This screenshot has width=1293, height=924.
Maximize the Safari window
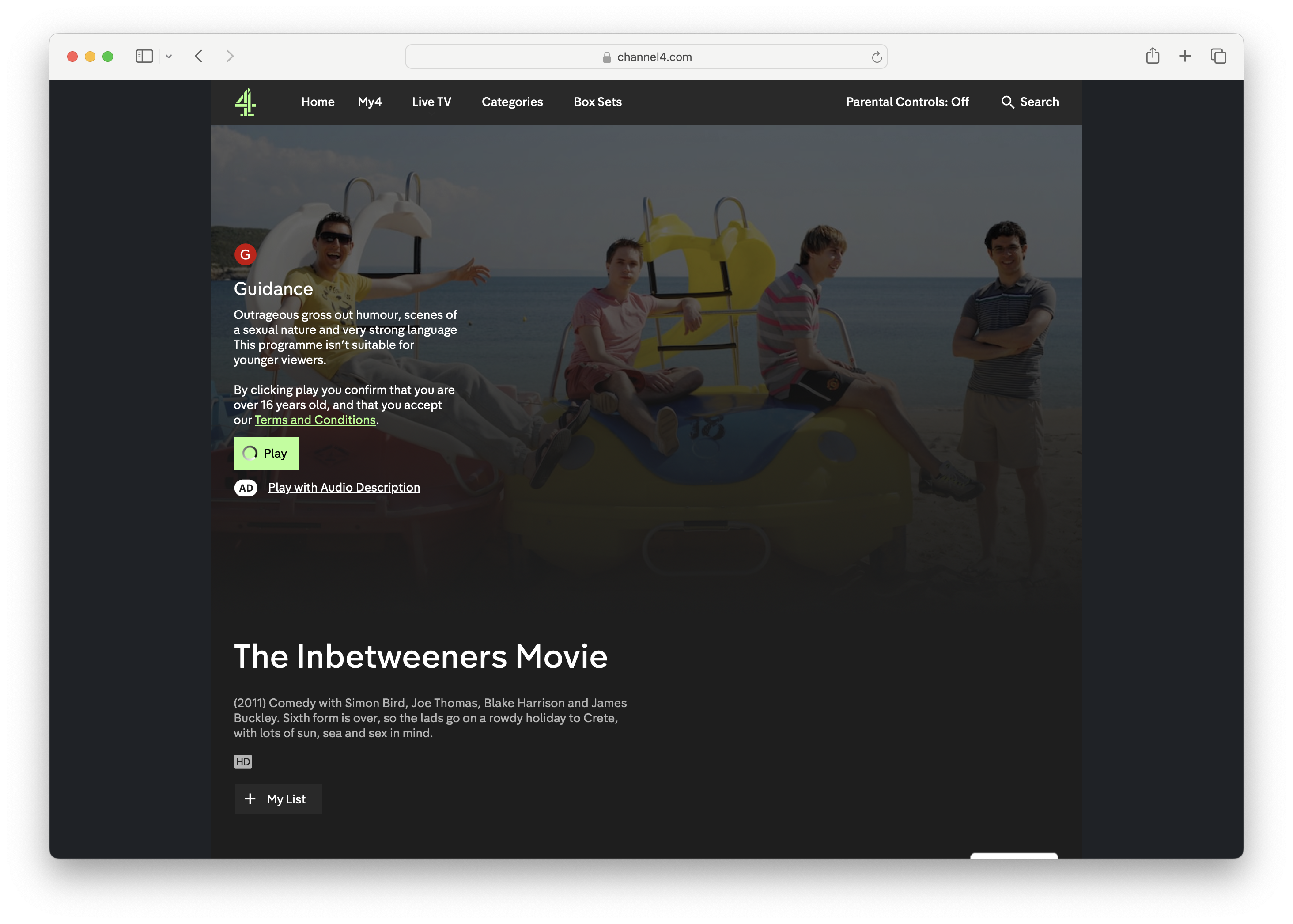point(107,57)
